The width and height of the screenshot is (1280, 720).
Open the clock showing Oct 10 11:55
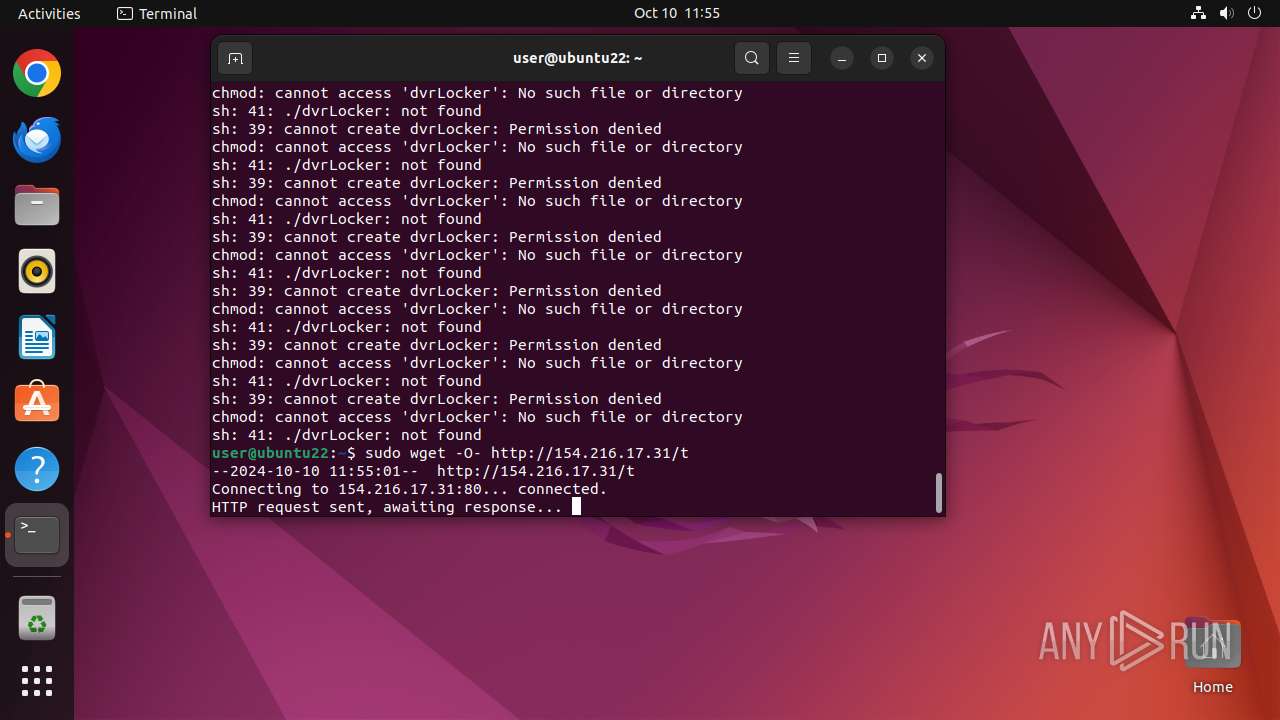coord(677,13)
